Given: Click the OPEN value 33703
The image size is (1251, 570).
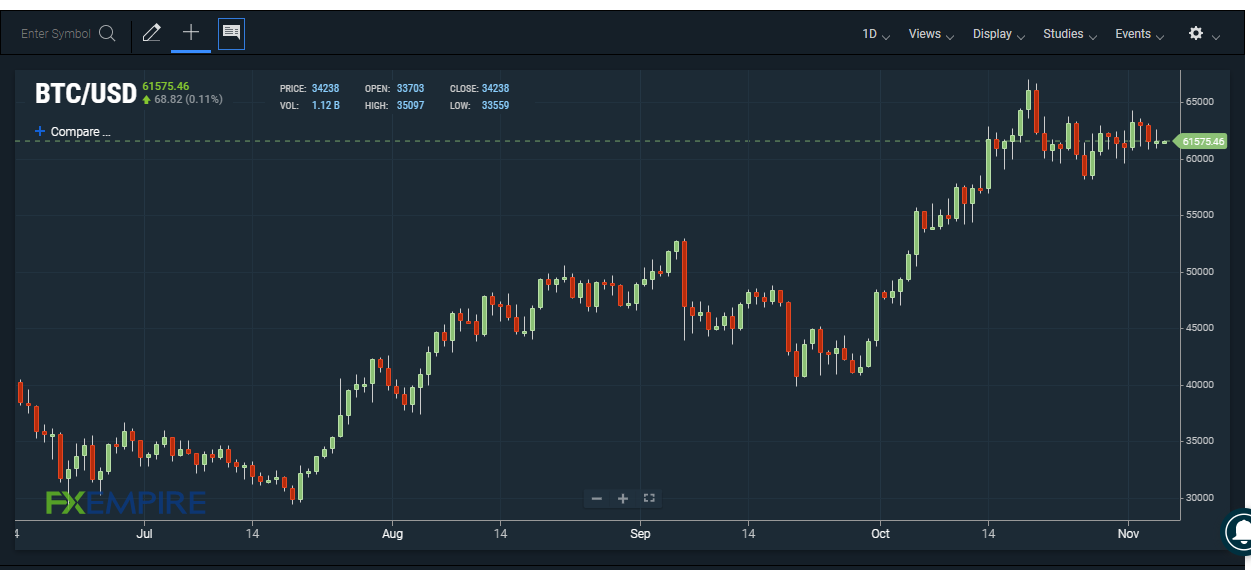Looking at the screenshot, I should (410, 88).
